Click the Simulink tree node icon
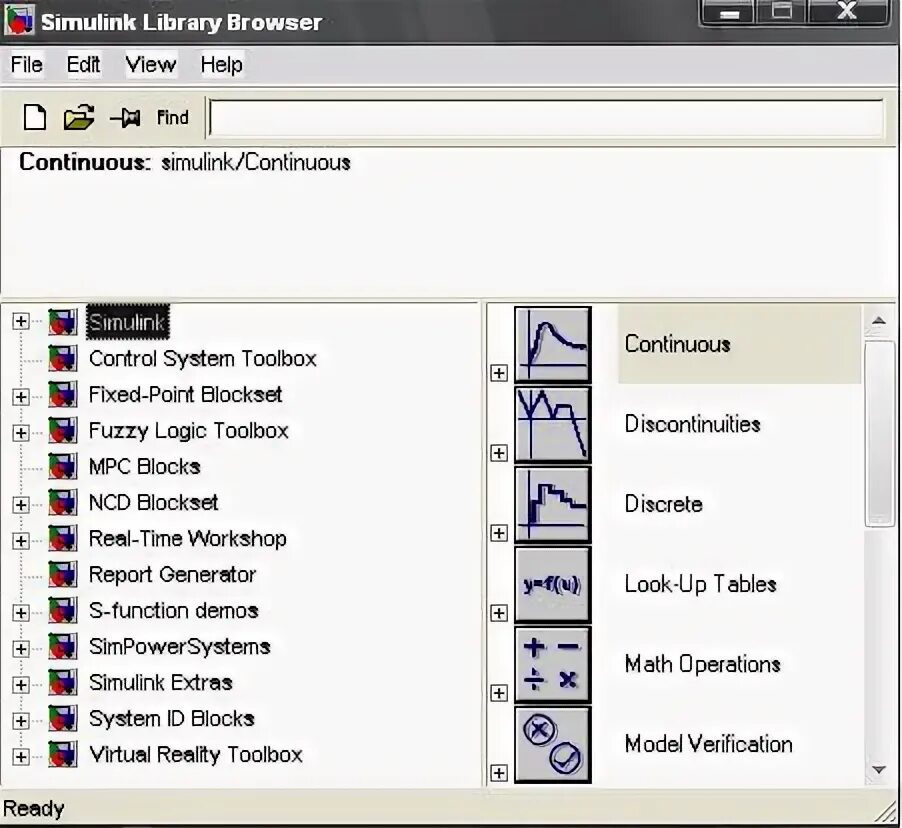Viewport: 902px width, 828px height. pyautogui.click(x=63, y=322)
